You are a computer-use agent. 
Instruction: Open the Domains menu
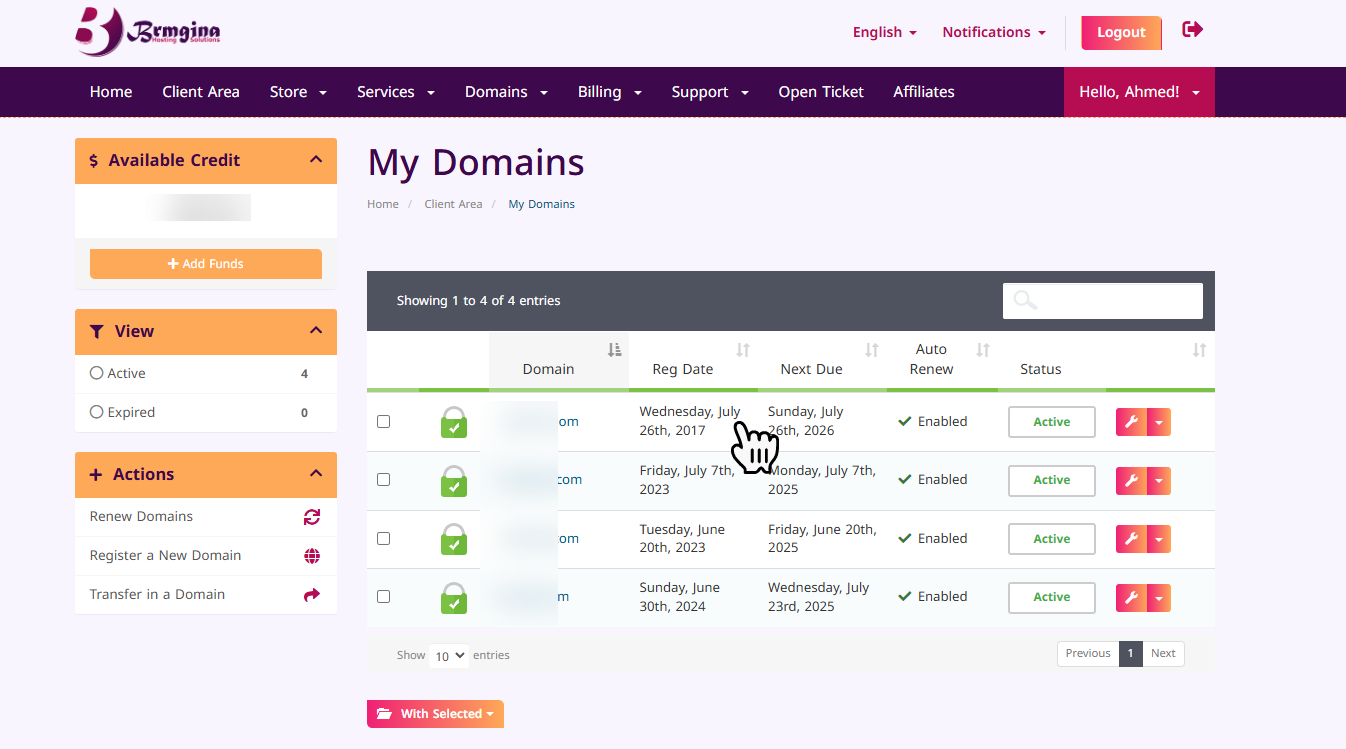(x=506, y=92)
